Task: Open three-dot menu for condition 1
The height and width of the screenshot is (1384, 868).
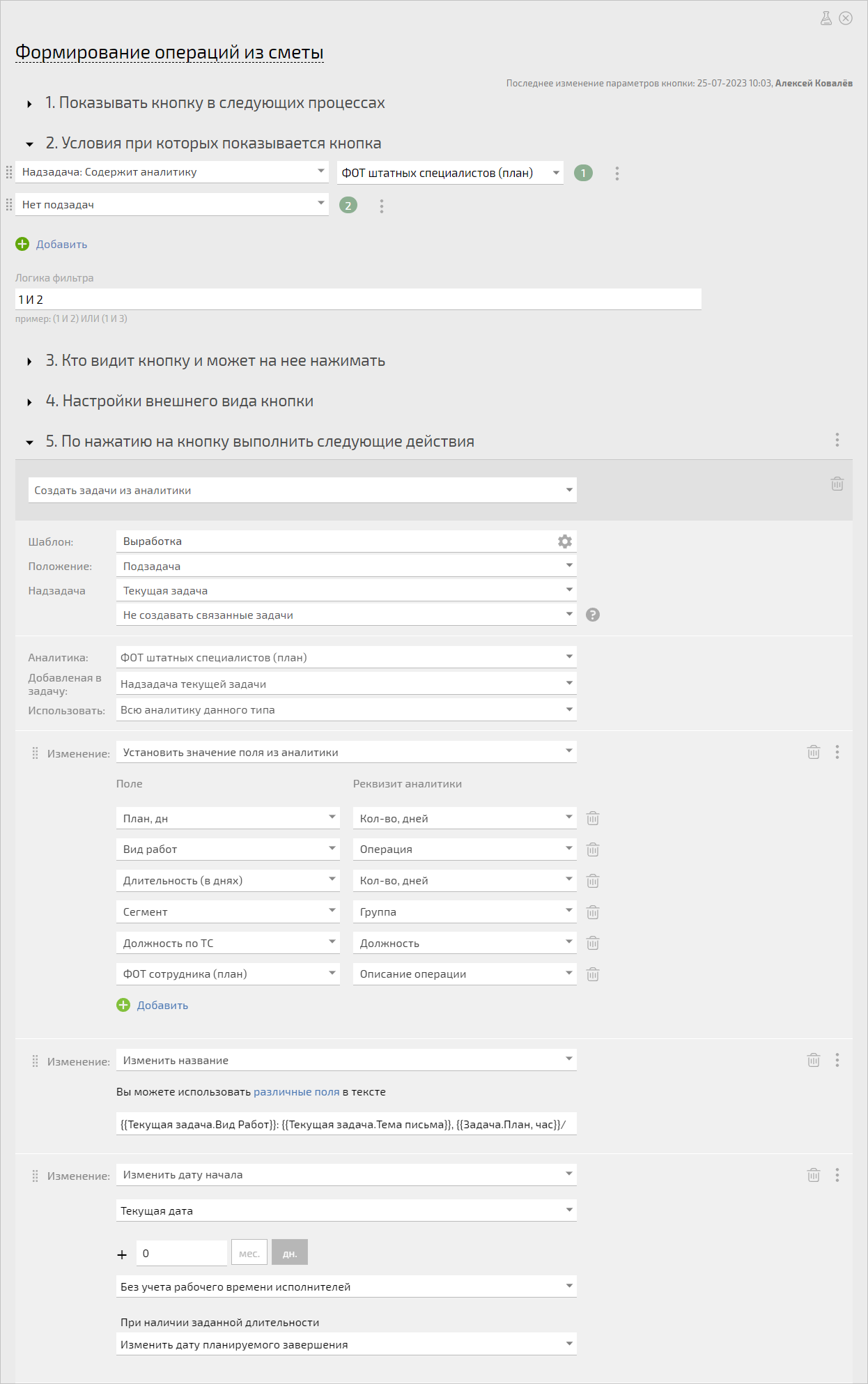Action: [x=617, y=174]
